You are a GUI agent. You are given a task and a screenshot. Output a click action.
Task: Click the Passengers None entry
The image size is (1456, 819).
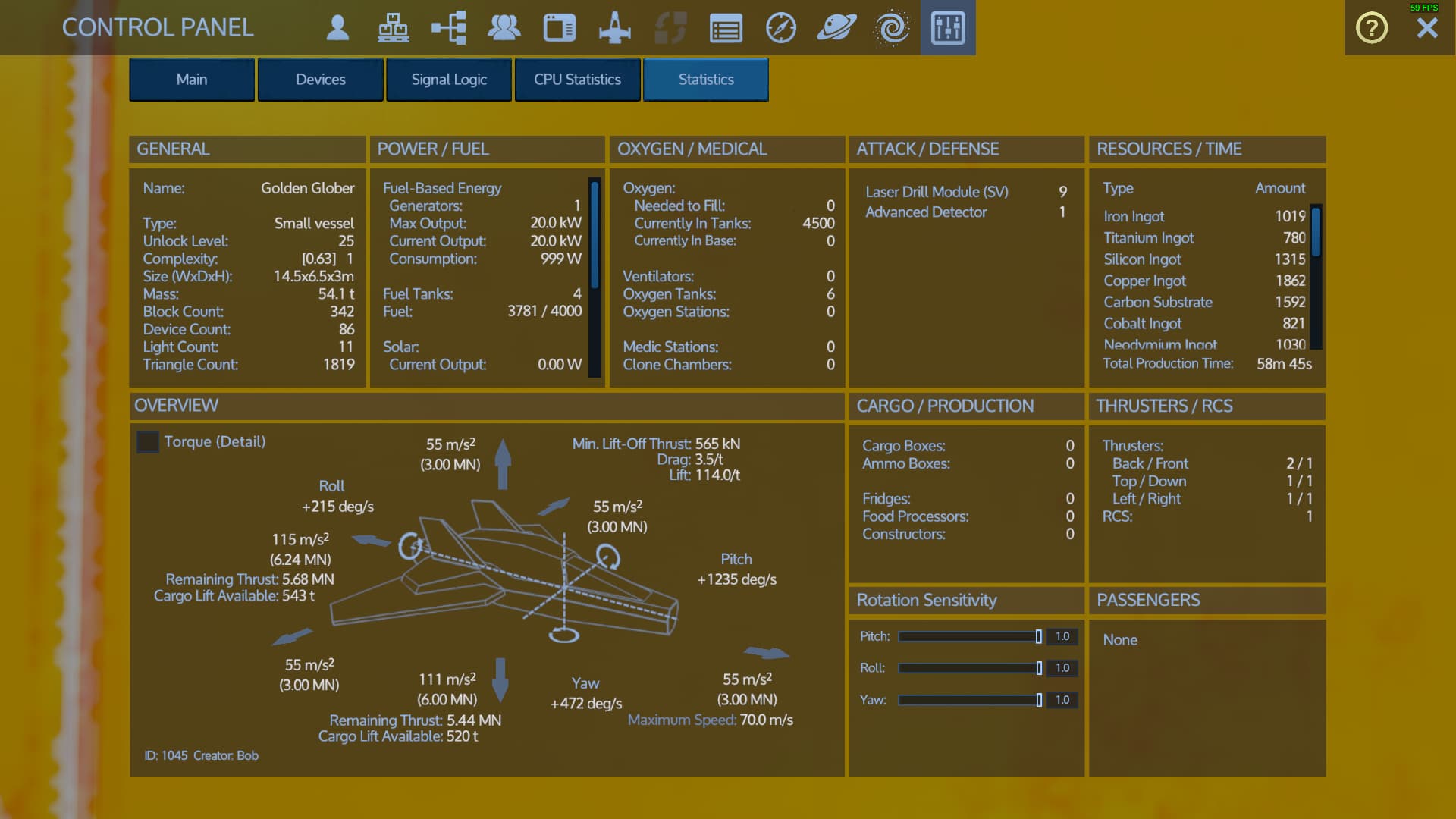(1120, 640)
